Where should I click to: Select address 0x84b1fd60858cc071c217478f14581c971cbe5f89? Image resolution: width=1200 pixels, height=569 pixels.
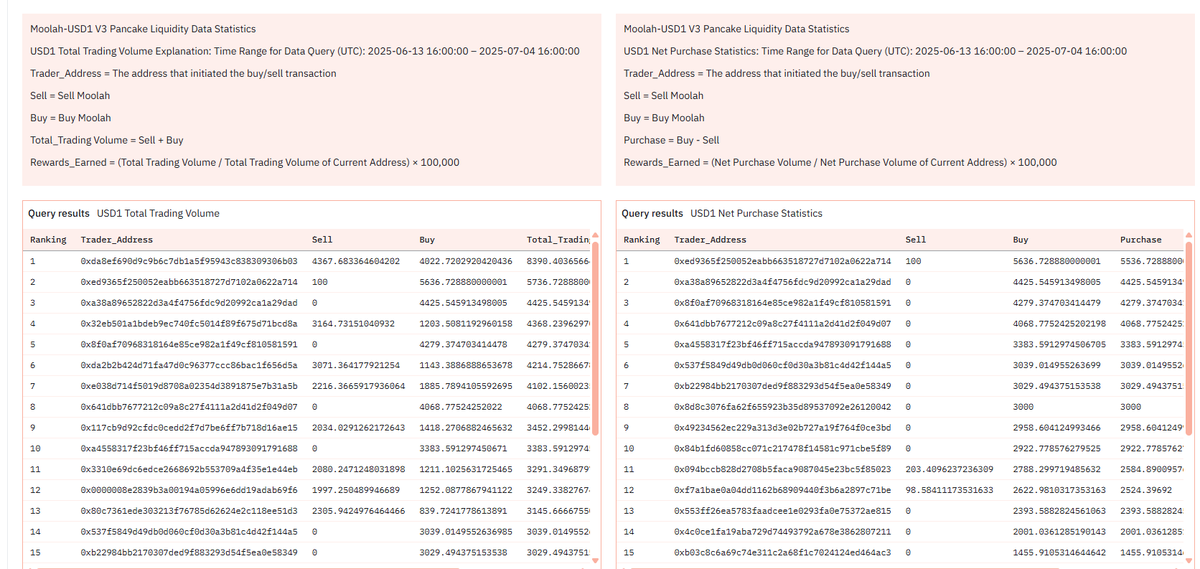pyautogui.click(x=783, y=448)
